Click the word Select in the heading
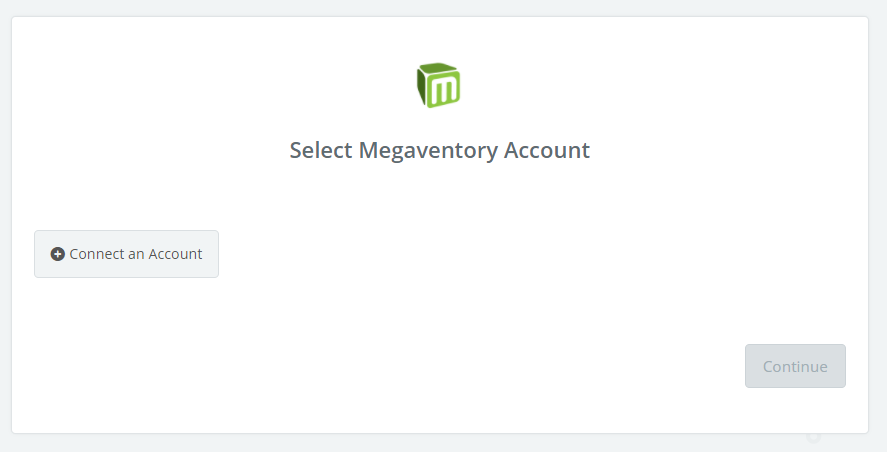 [321, 150]
